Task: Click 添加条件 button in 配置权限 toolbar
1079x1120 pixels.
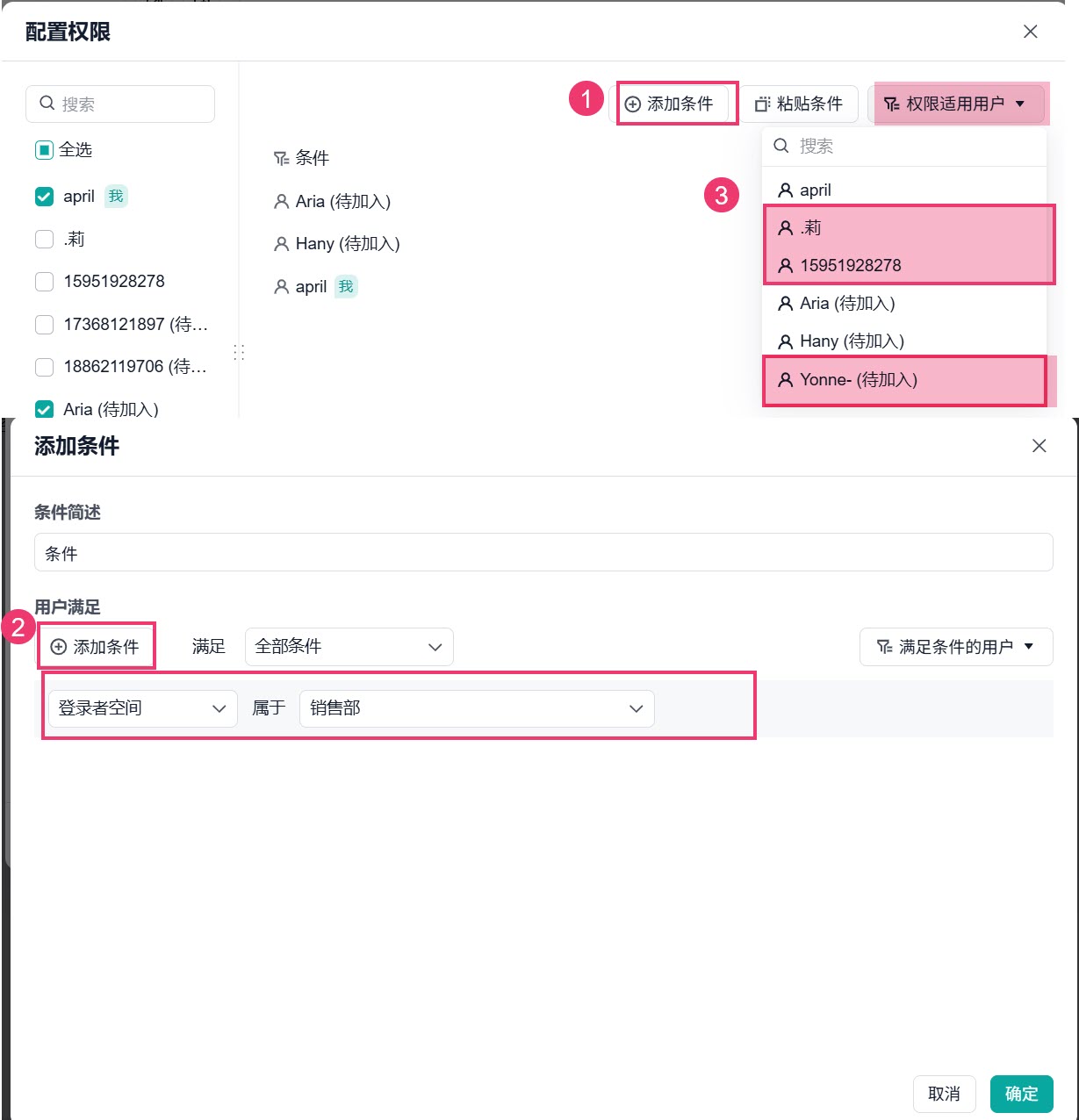Action: 669,104
